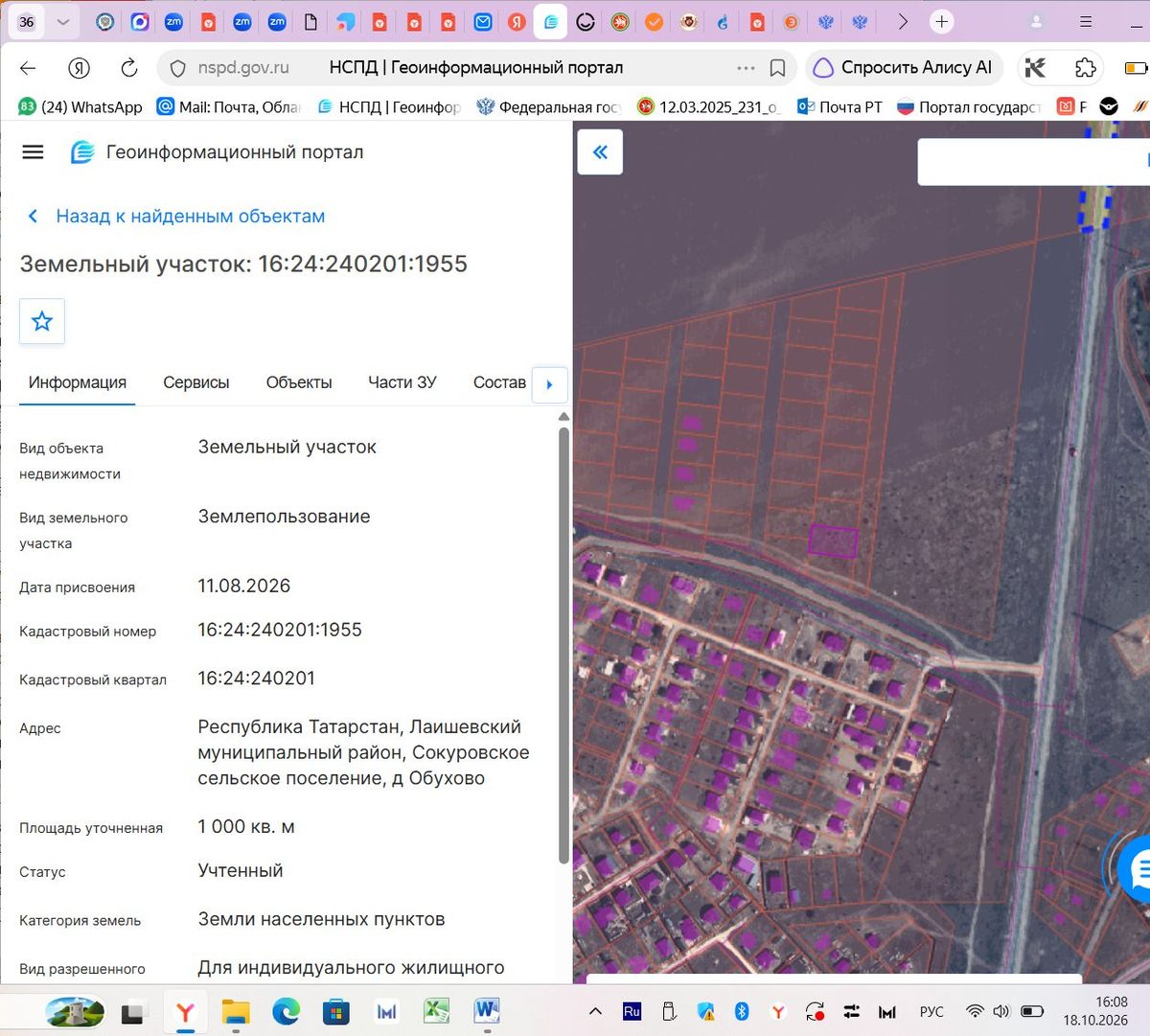Open the Состав tab
Image resolution: width=1150 pixels, height=1036 pixels.
pyautogui.click(x=499, y=382)
